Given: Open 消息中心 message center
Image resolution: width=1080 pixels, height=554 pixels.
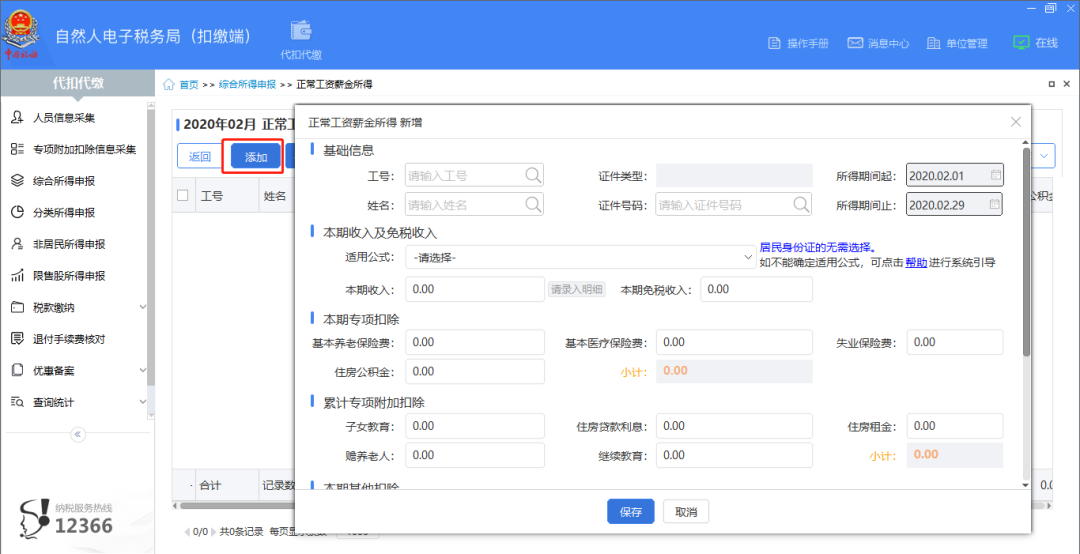Looking at the screenshot, I should [x=855, y=43].
